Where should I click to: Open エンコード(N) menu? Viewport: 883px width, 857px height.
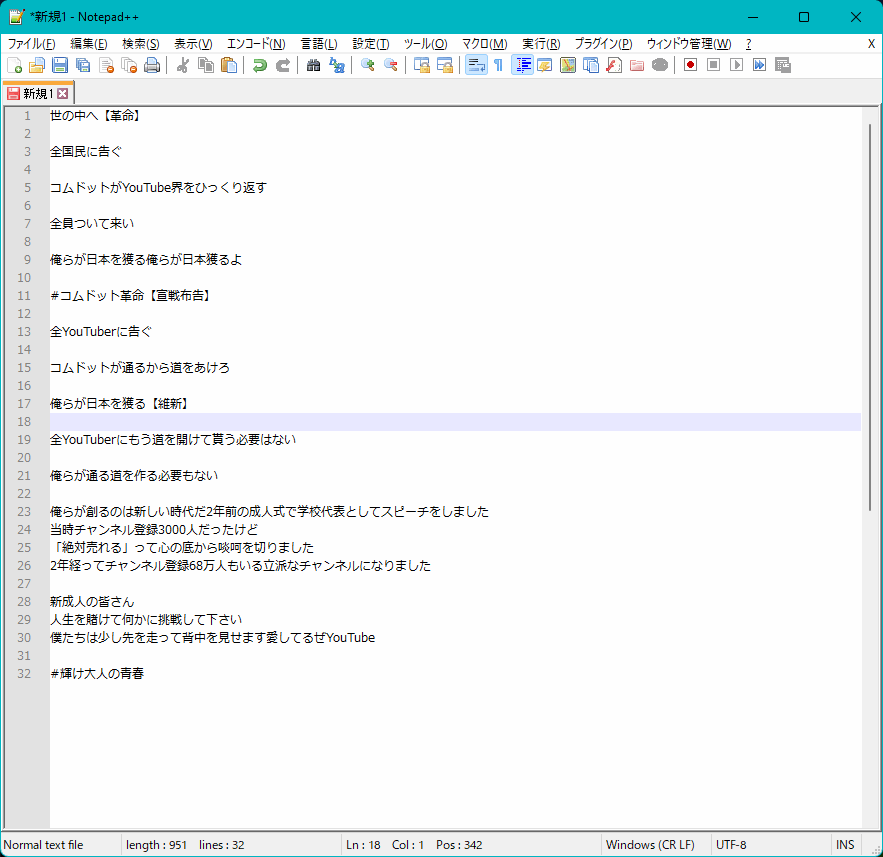click(256, 44)
